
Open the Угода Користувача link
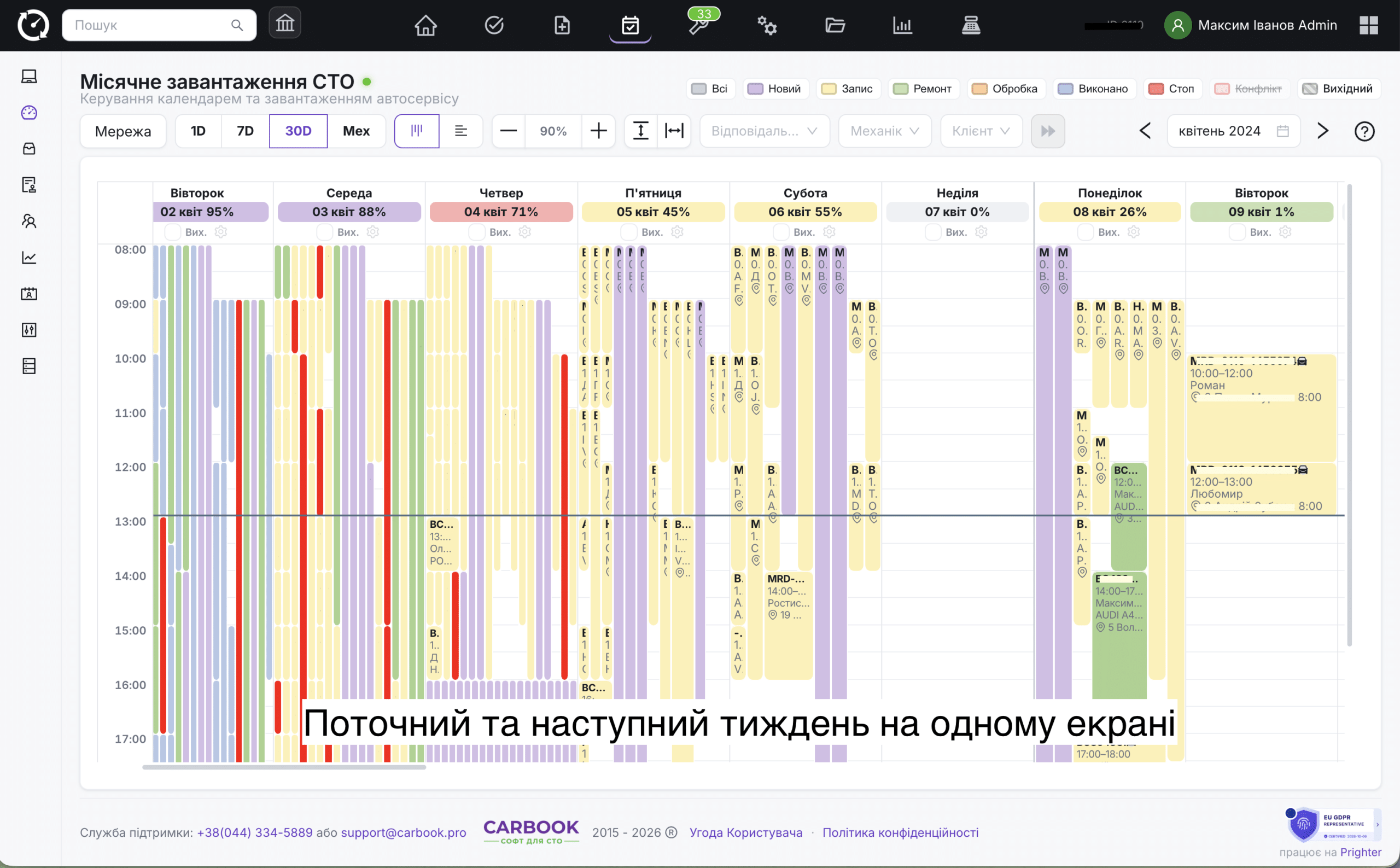[x=745, y=832]
